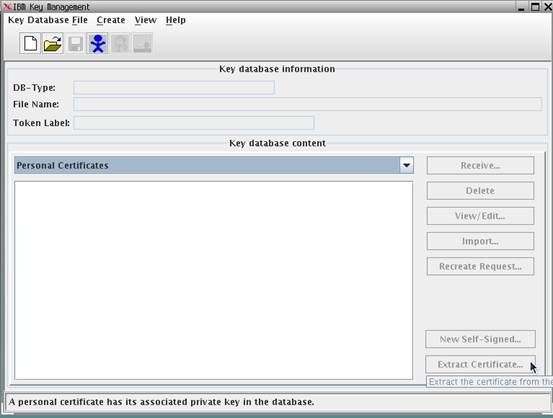Click the View/Edit... button
This screenshot has height=418, width=553.
[480, 216]
